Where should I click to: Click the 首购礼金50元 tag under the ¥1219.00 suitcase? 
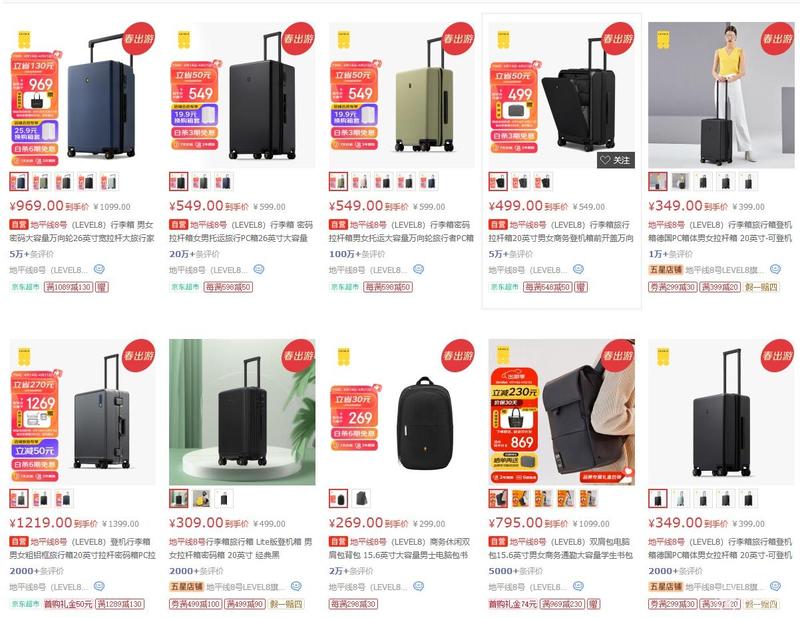pyautogui.click(x=68, y=604)
